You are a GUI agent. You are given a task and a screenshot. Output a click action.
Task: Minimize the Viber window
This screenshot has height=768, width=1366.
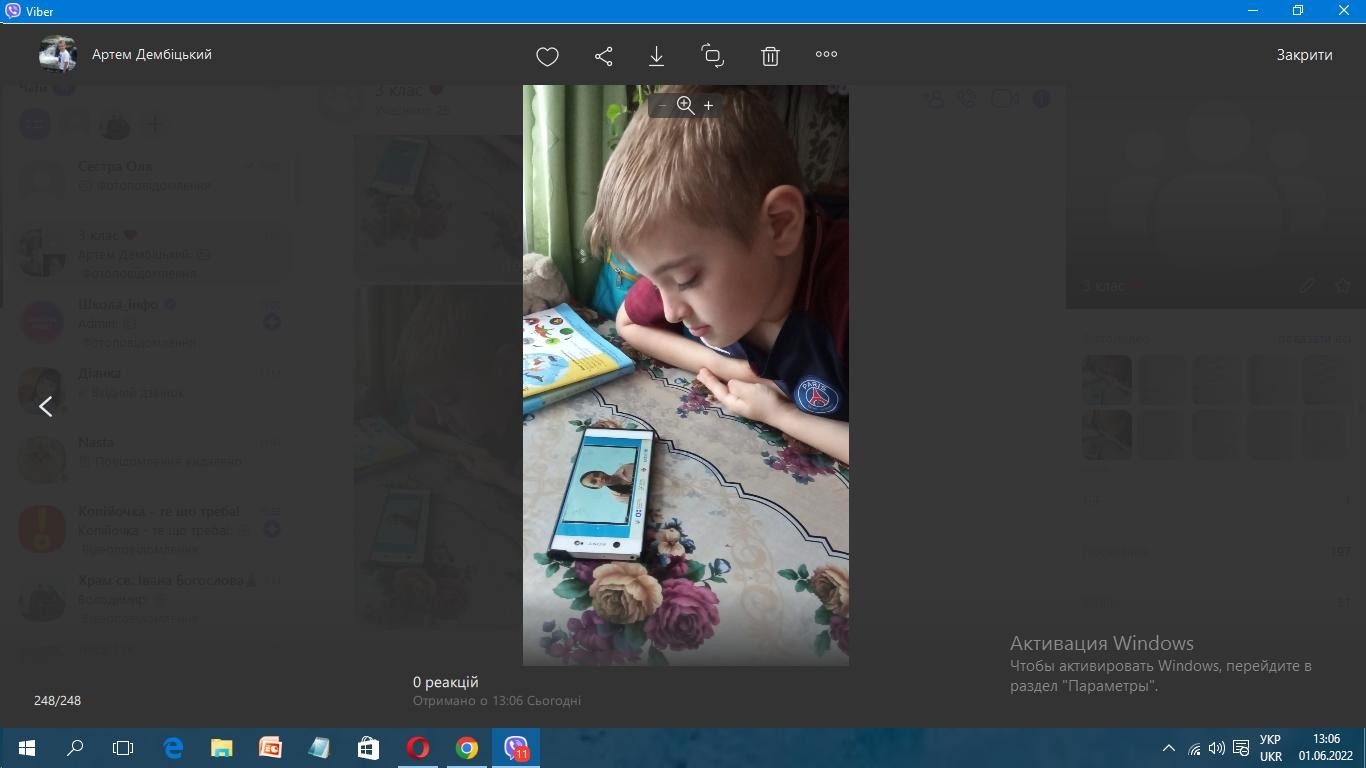(1253, 10)
